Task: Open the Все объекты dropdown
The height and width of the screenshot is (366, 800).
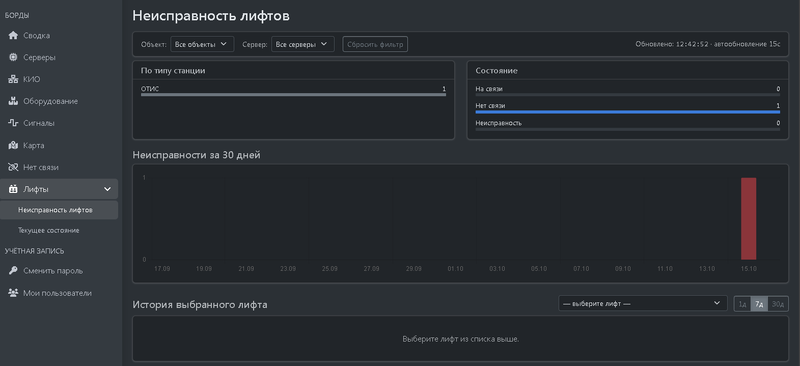Action: [202, 44]
